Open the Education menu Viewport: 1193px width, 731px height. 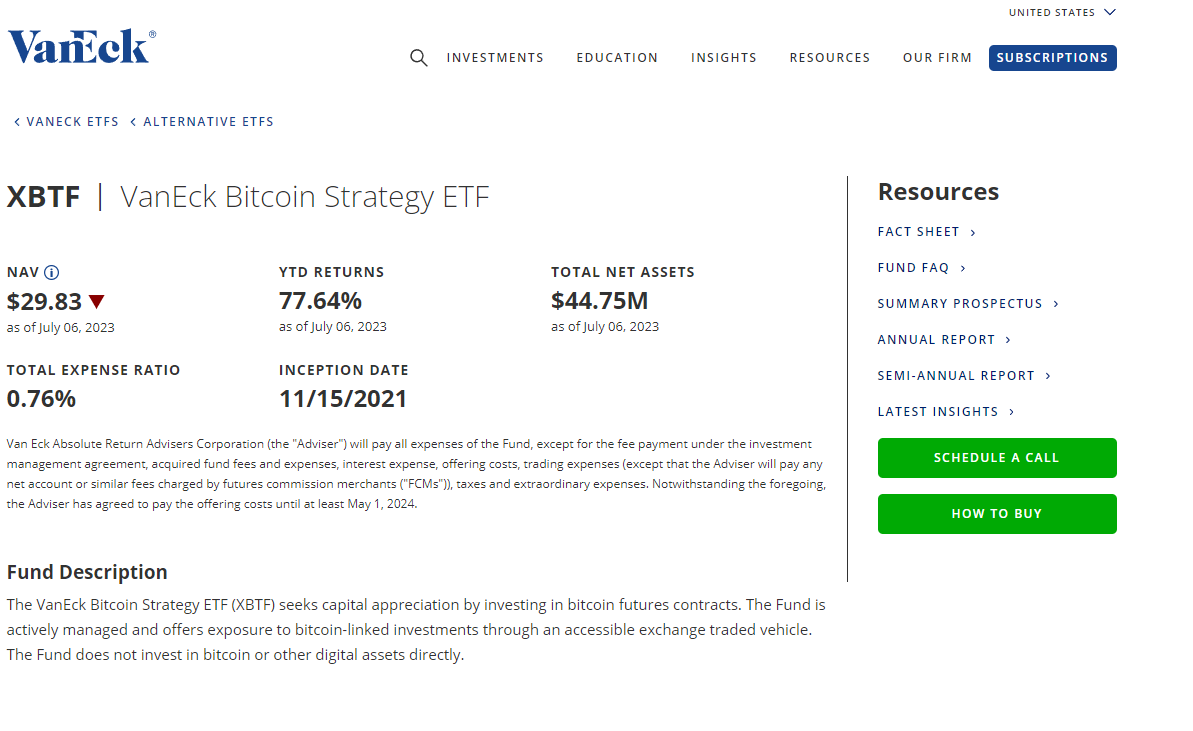click(617, 58)
